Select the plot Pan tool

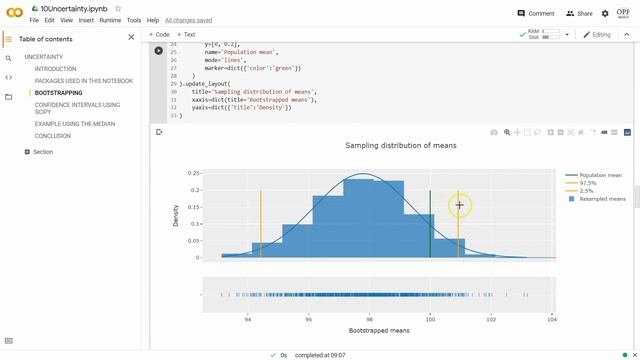coord(517,132)
